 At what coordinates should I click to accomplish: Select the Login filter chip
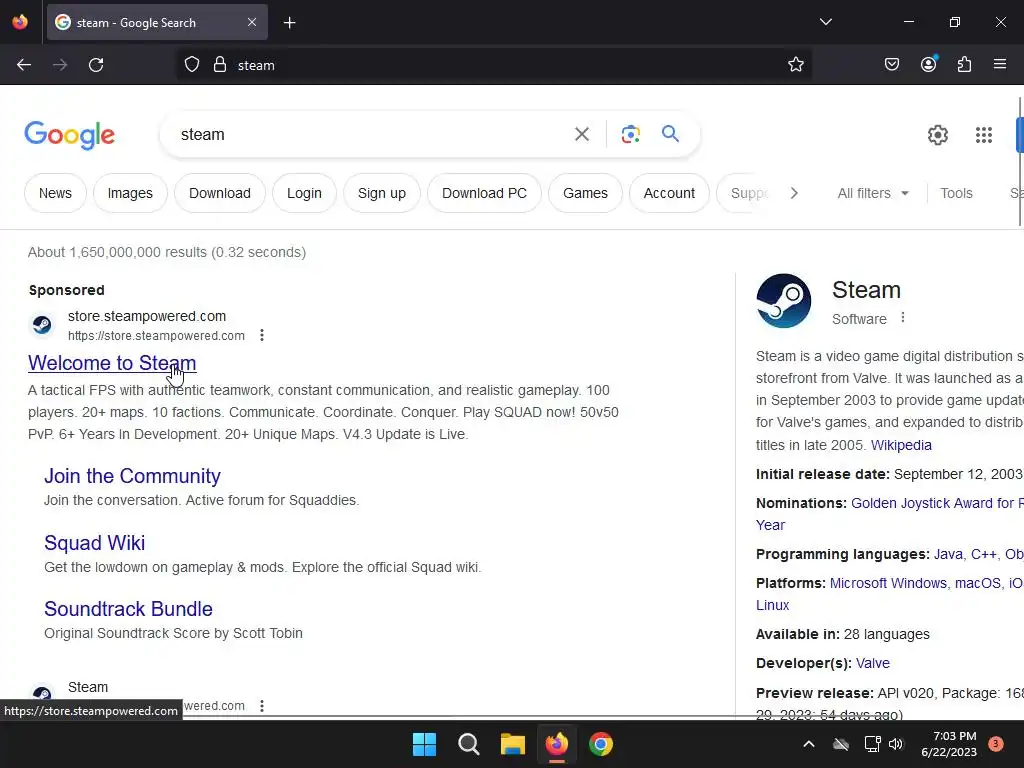(x=304, y=193)
